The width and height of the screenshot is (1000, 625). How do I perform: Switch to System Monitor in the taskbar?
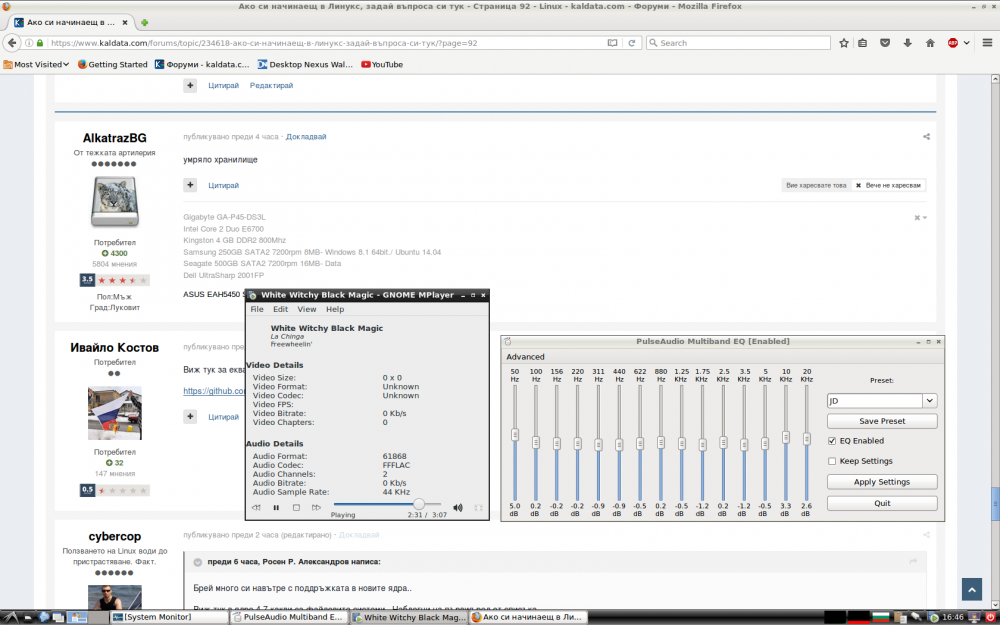point(169,617)
